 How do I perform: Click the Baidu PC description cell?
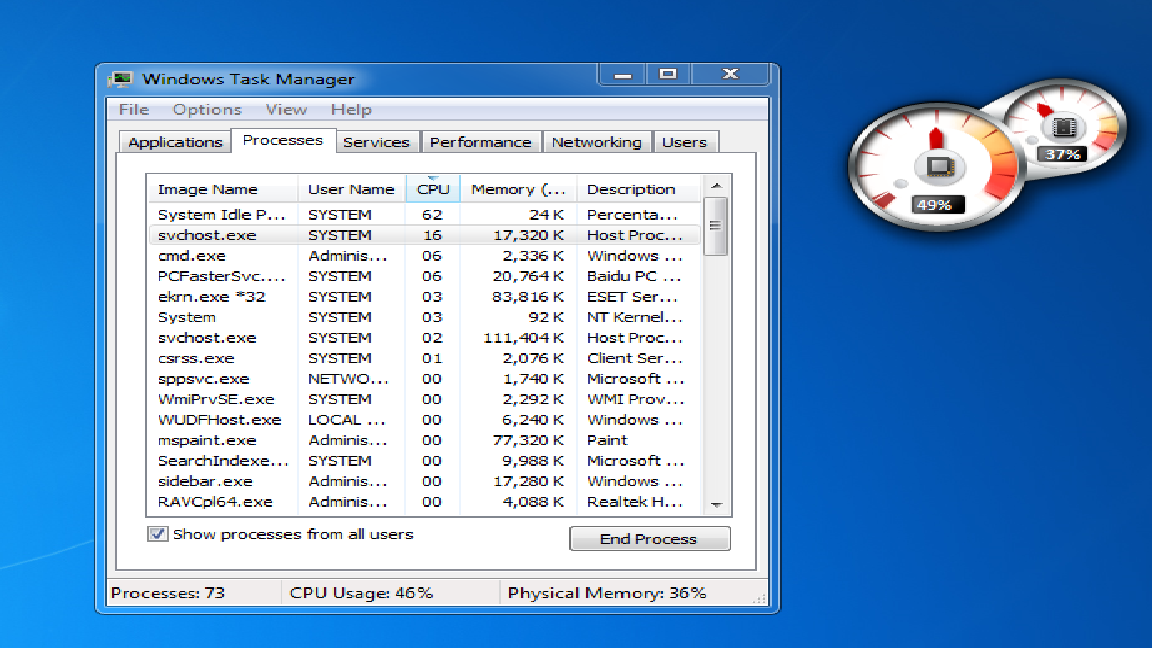click(x=634, y=276)
